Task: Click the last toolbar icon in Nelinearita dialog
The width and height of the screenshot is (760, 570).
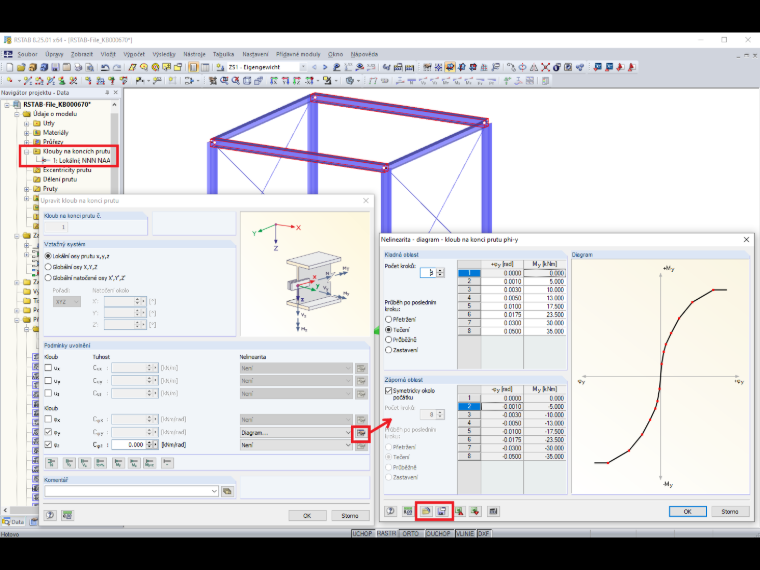Action: coord(493,511)
